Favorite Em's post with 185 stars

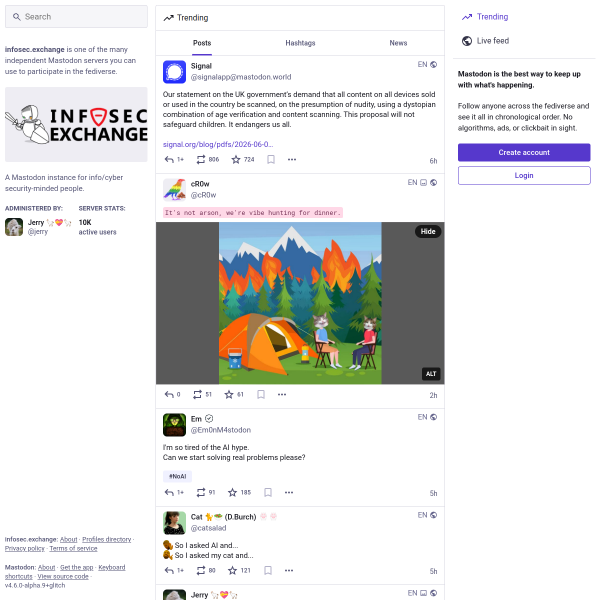pyautogui.click(x=232, y=492)
